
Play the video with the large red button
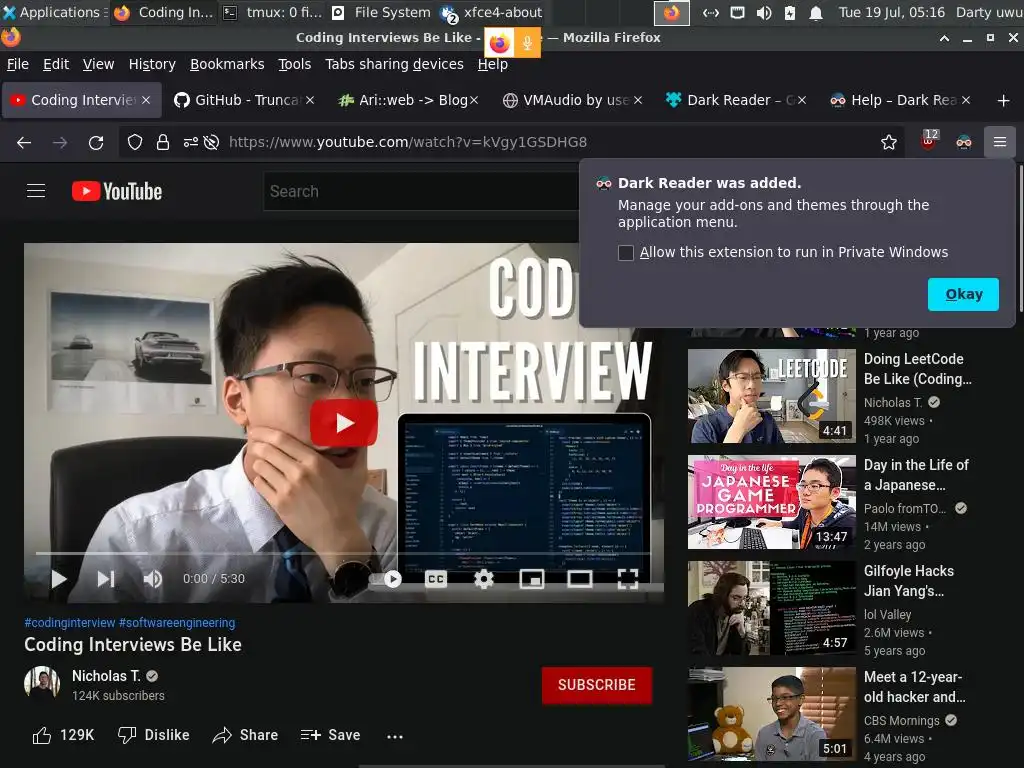coord(344,423)
